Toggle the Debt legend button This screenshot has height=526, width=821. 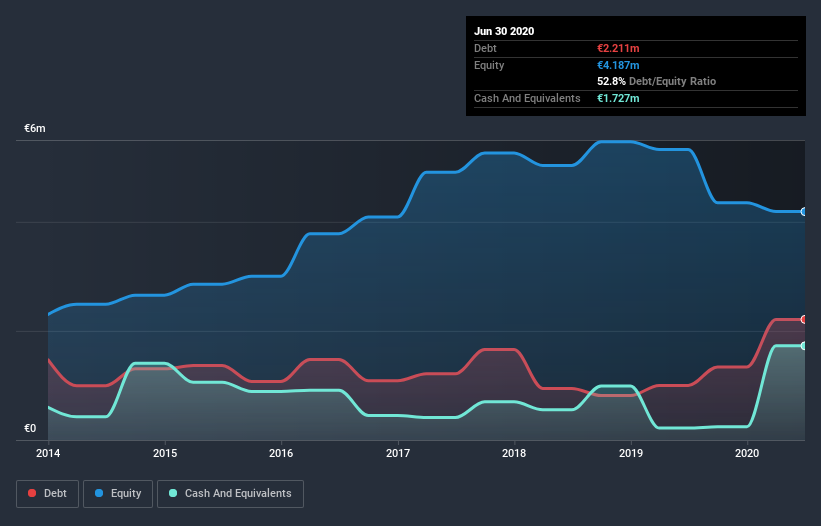pyautogui.click(x=47, y=494)
